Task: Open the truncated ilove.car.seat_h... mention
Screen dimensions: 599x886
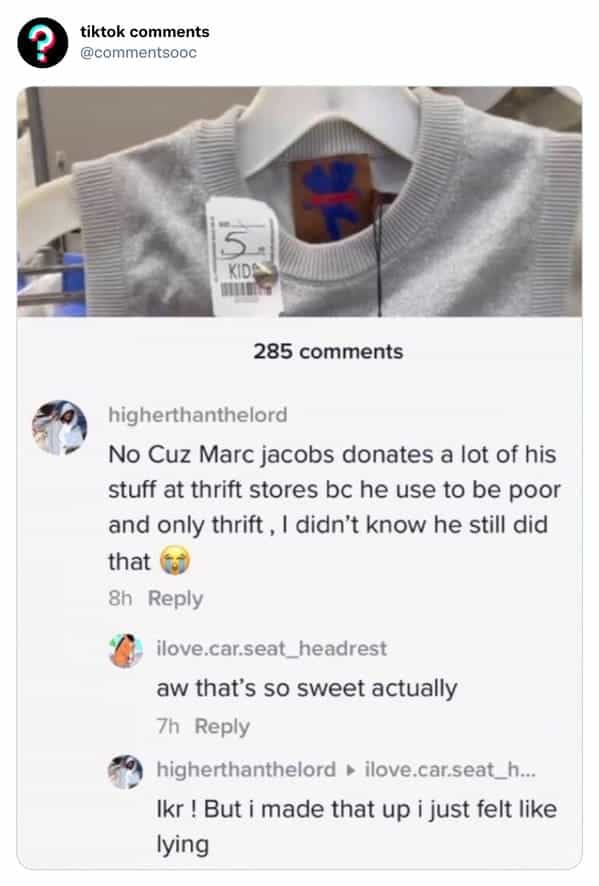Action: (451, 770)
